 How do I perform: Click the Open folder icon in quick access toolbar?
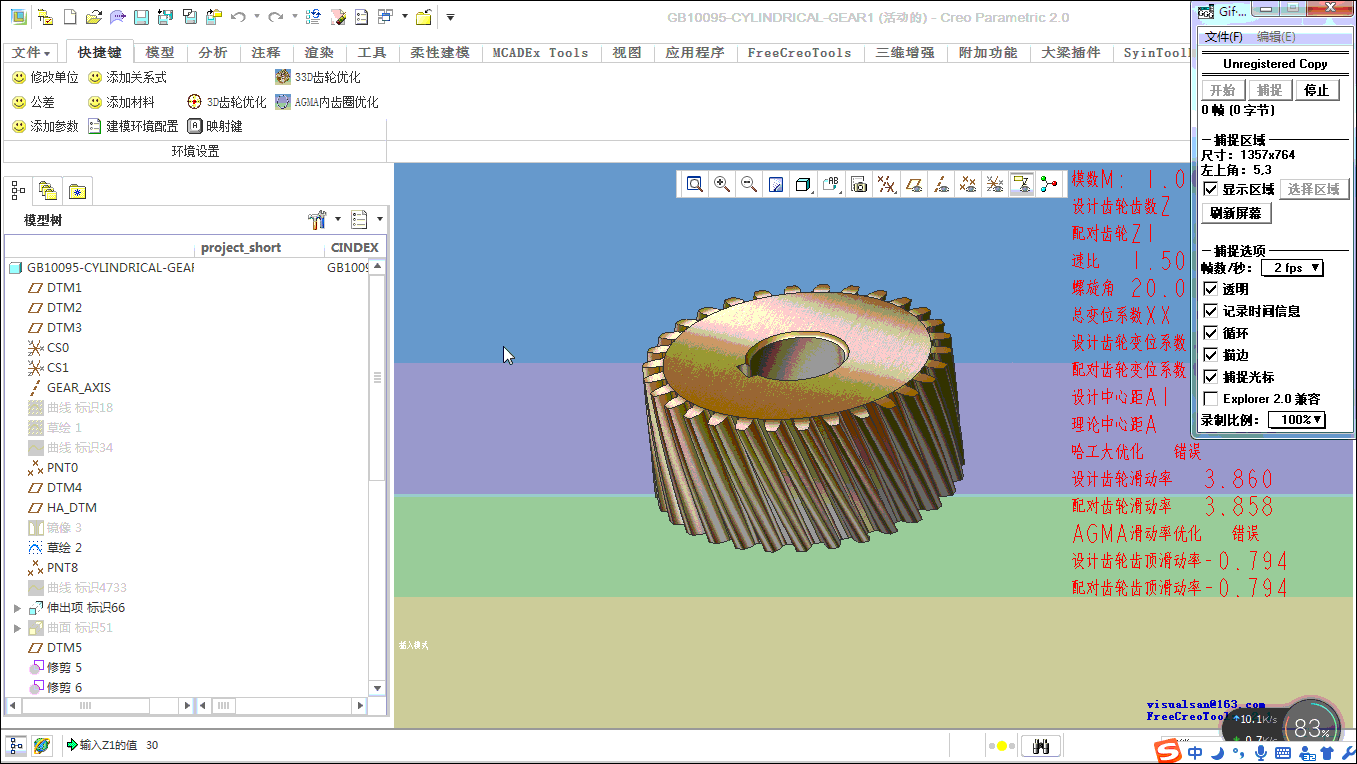pyautogui.click(x=93, y=17)
